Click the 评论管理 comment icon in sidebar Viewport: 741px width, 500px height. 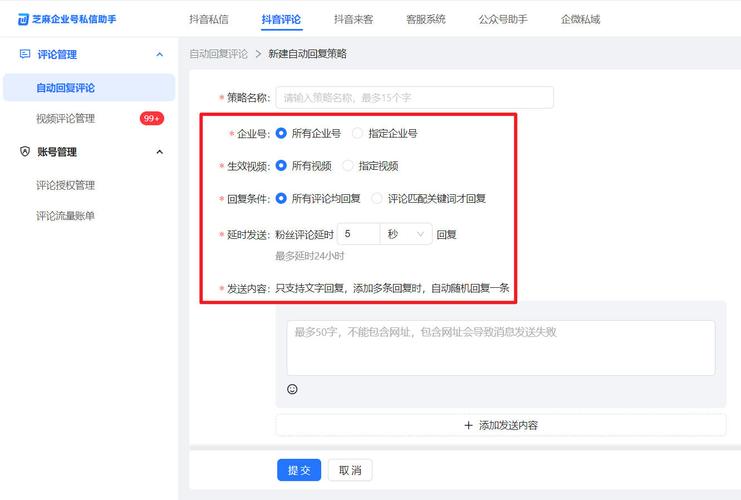coord(25,55)
